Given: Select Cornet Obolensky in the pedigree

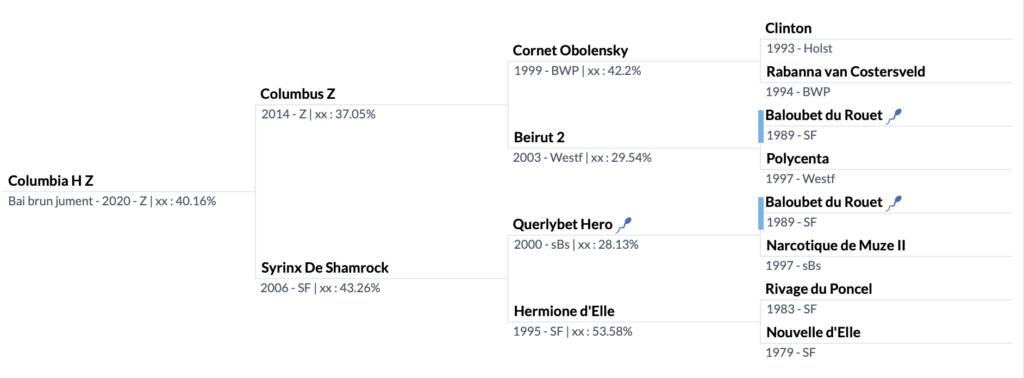Looking at the screenshot, I should 571,50.
